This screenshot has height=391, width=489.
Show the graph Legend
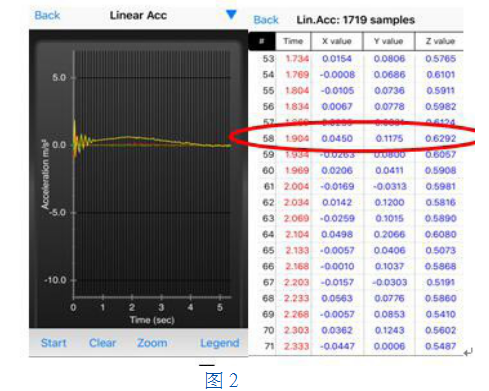tap(220, 343)
